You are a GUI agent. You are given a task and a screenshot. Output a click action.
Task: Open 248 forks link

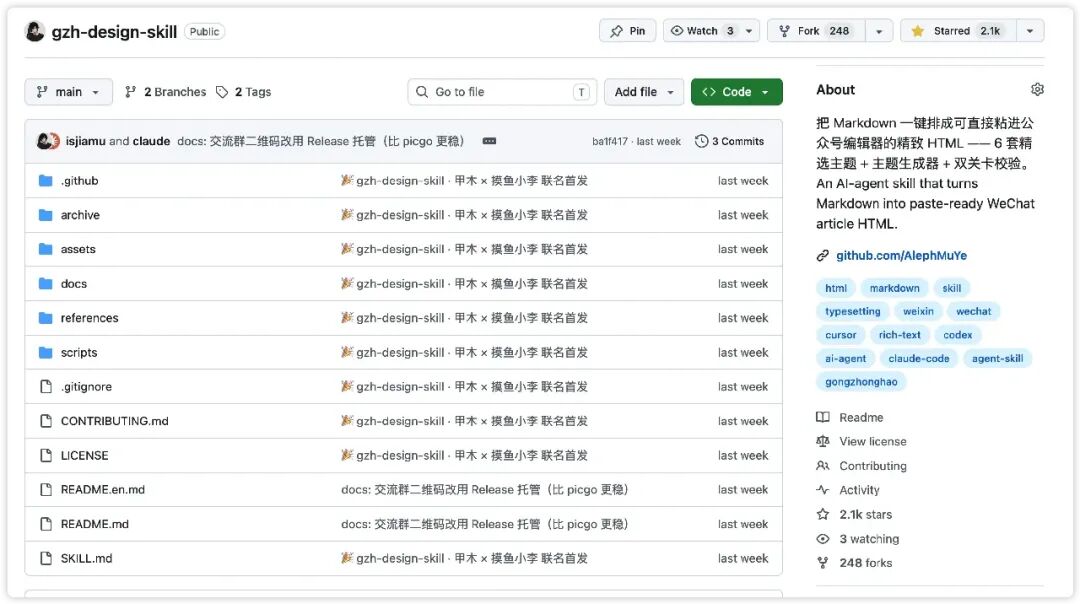854,563
